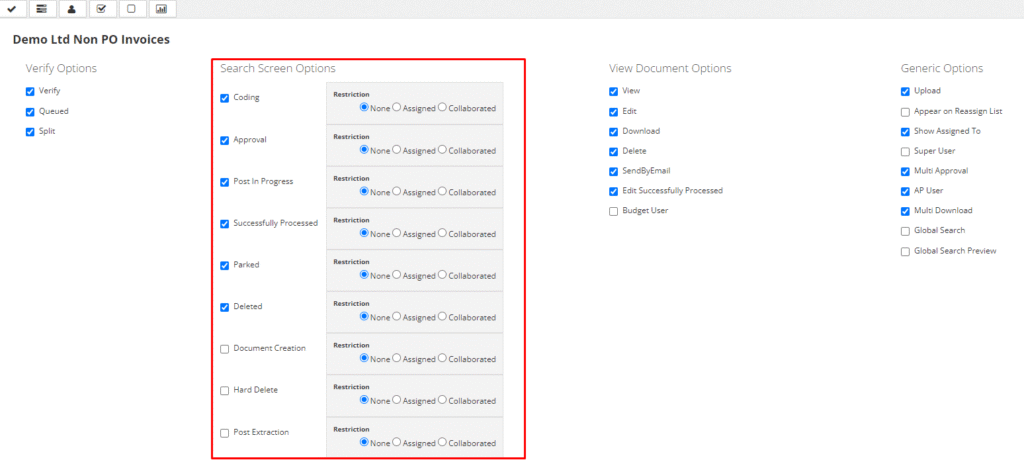Click the checkmark icon in top toolbar
This screenshot has height=460, width=1024.
tap(11, 9)
